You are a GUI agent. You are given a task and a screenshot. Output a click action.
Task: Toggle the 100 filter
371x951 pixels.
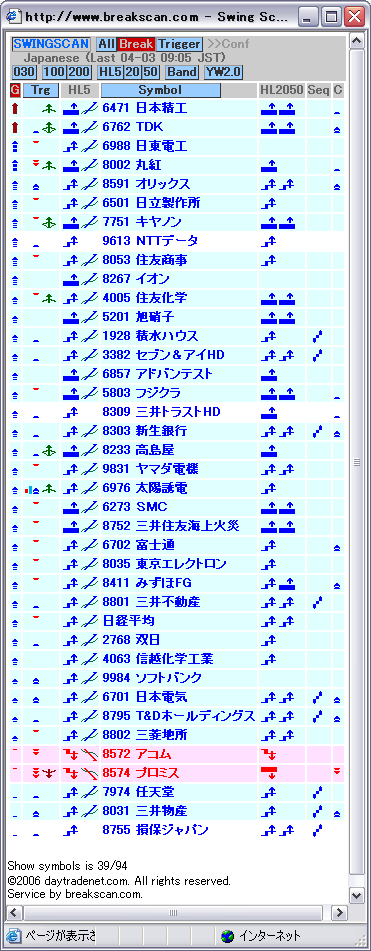[55, 72]
